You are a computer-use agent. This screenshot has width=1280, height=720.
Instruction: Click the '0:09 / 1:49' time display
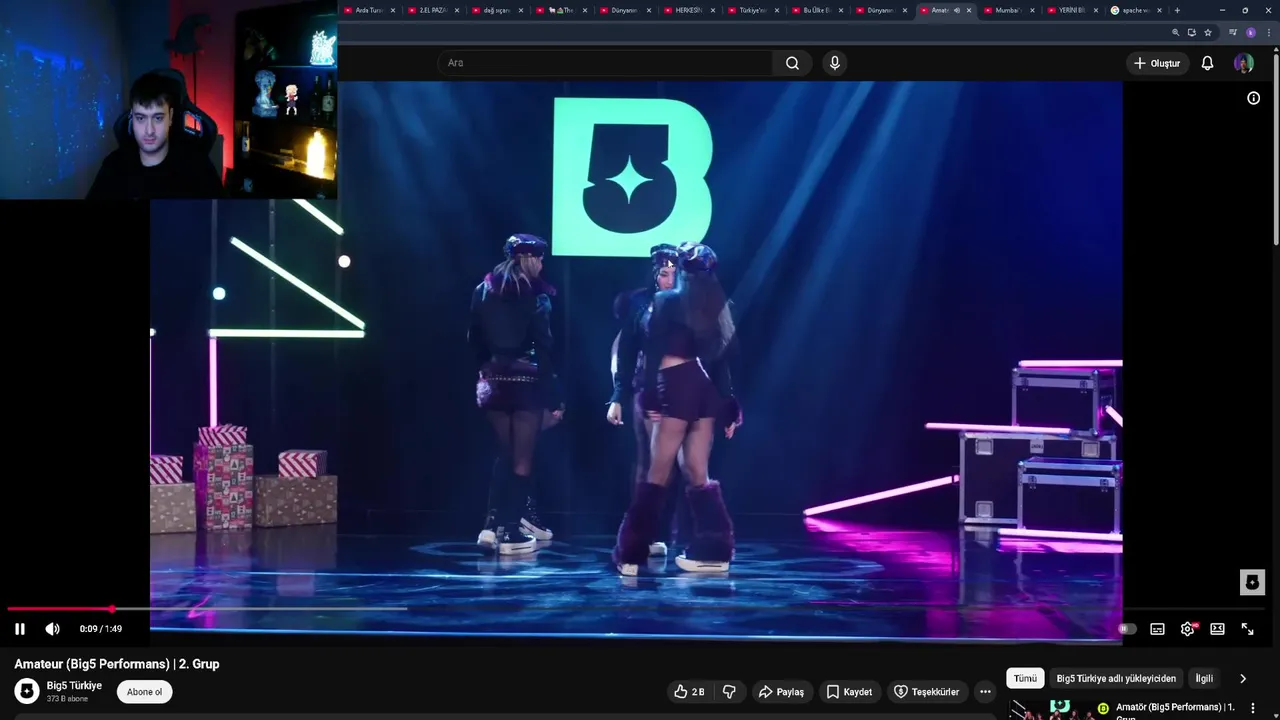pyautogui.click(x=101, y=629)
